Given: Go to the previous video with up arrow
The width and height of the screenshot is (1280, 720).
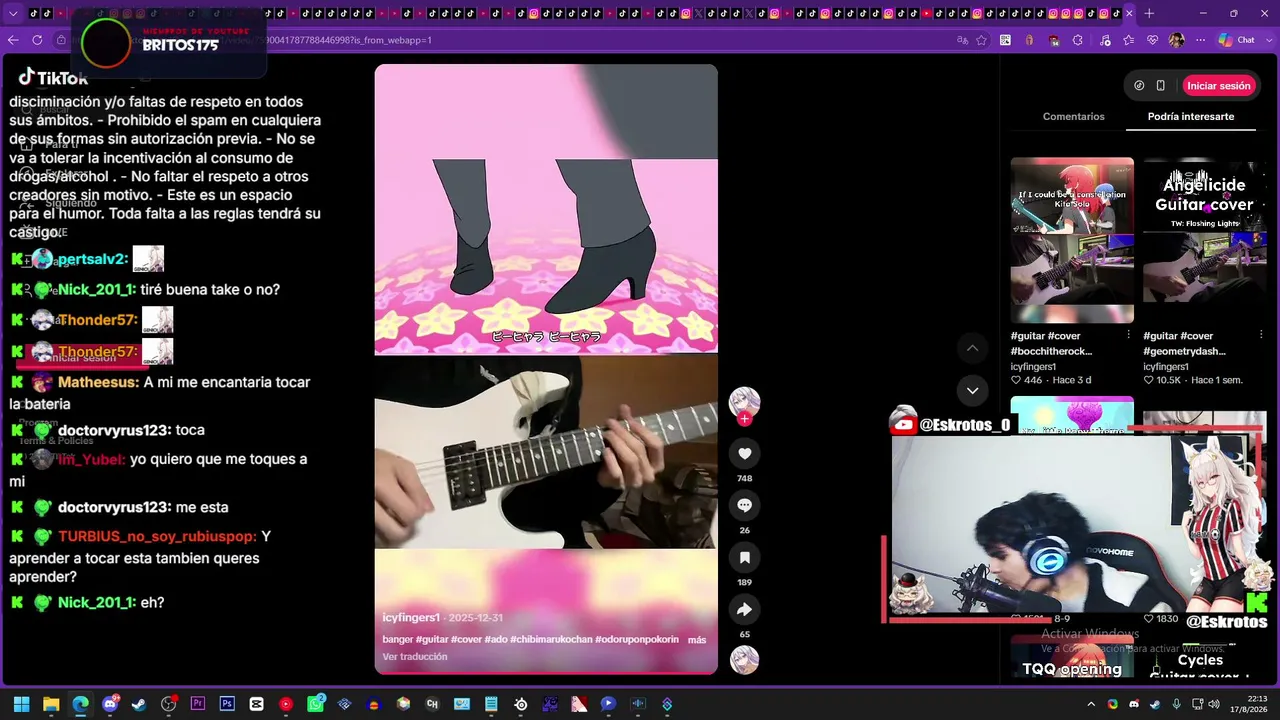Looking at the screenshot, I should (x=972, y=348).
